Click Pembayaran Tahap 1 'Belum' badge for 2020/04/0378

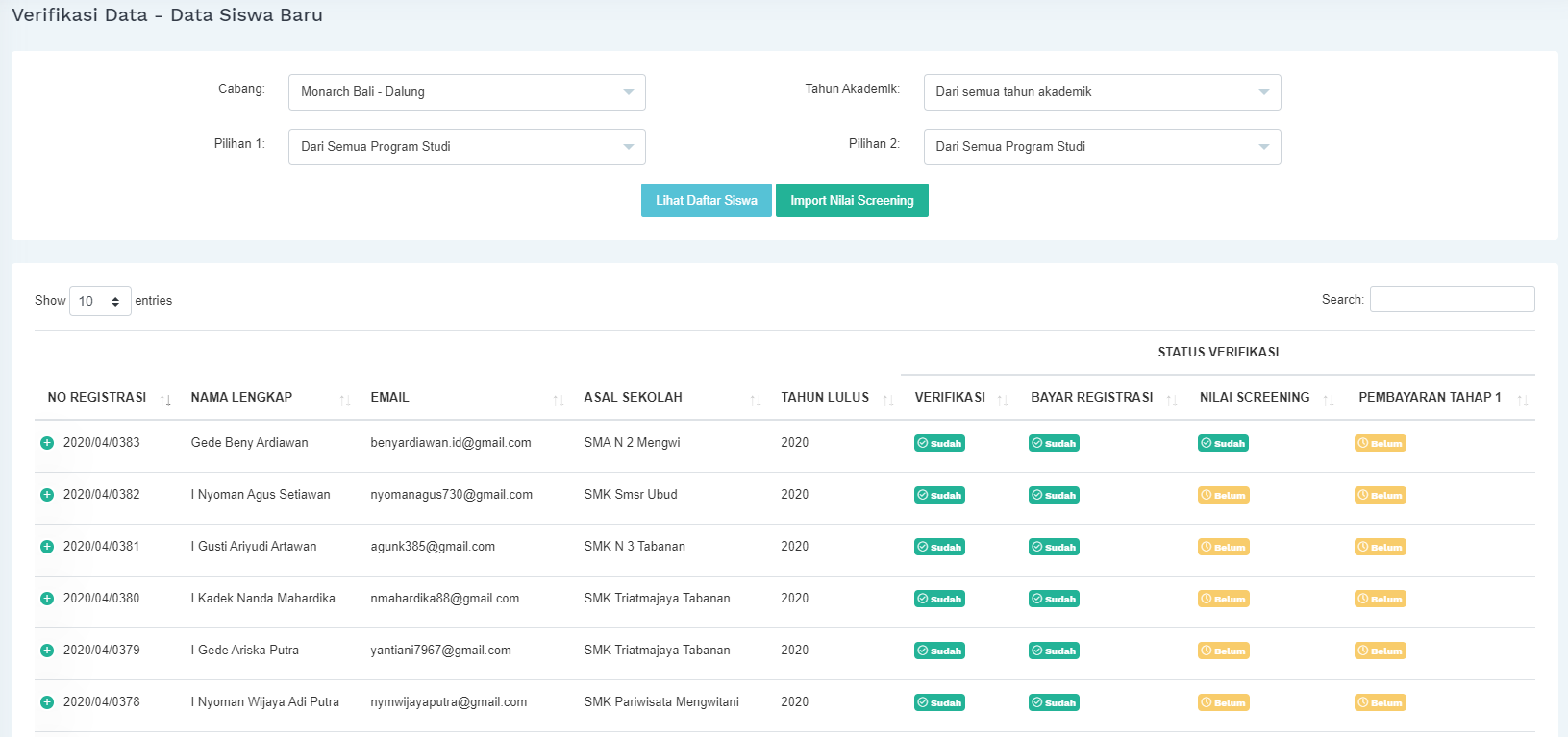point(1380,702)
